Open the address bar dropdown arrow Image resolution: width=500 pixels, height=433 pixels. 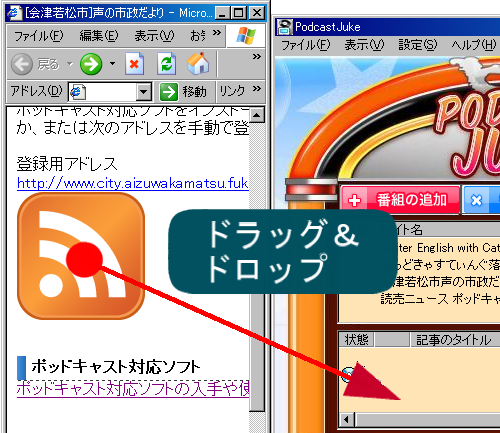pyautogui.click(x=144, y=91)
